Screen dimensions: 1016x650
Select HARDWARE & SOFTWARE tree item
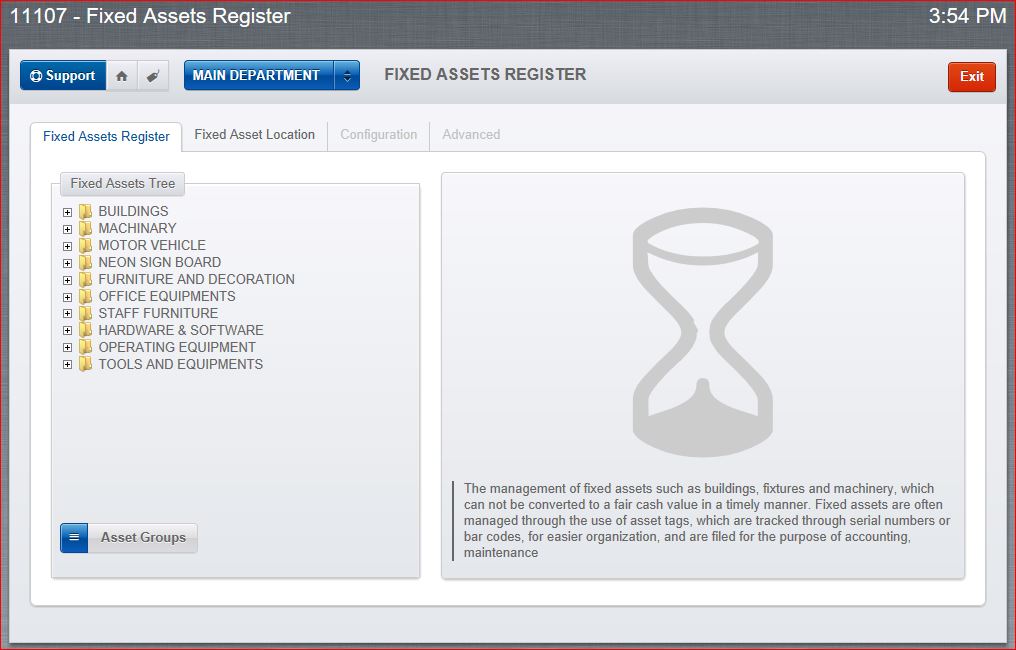(x=181, y=330)
